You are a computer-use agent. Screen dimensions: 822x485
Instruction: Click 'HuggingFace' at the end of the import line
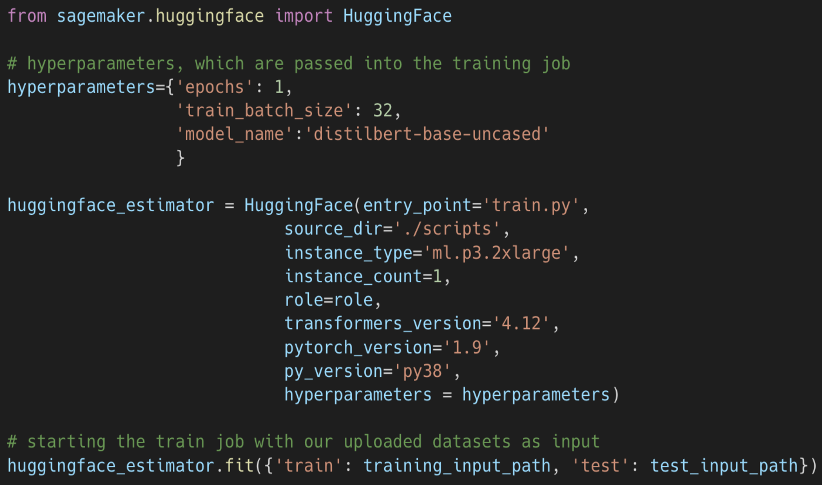coord(397,16)
